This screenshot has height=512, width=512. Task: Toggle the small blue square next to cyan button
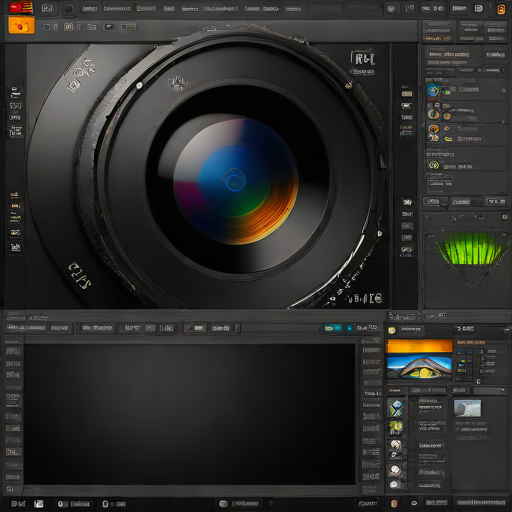click(349, 329)
